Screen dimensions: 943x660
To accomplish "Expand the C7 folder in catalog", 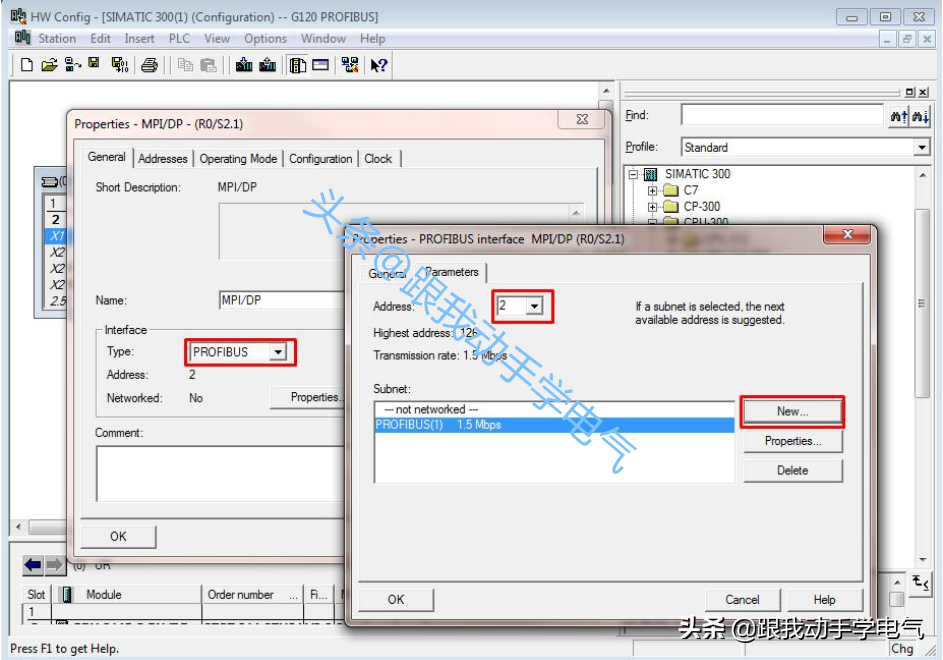I will pos(653,190).
